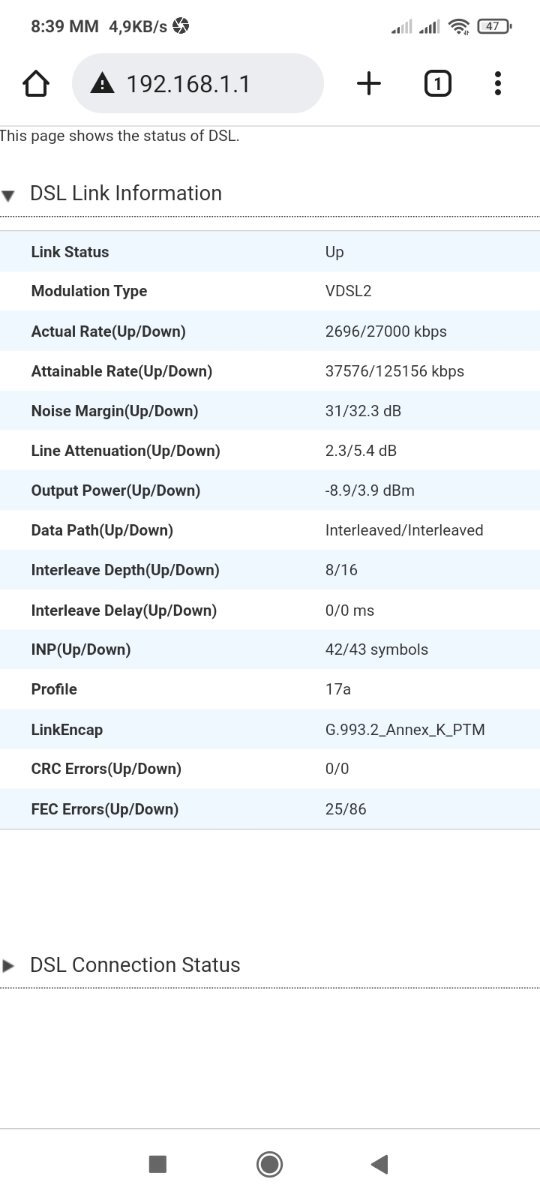Collapse the DSL Link Information section arrow
Screen dimensions: 540x1200
point(9,196)
